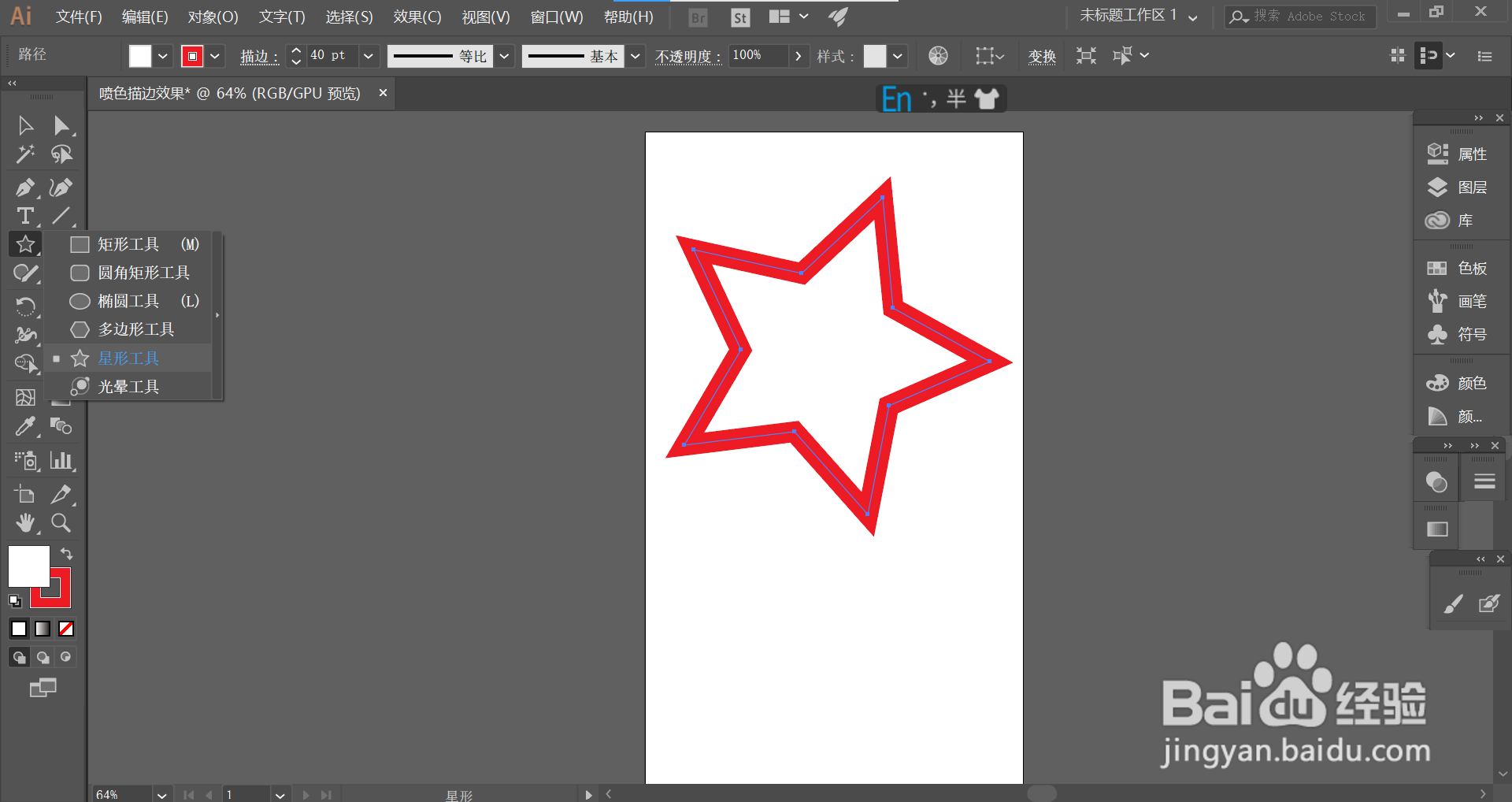The image size is (1512, 802).
Task: Click the opacity 100% field
Action: pos(757,56)
